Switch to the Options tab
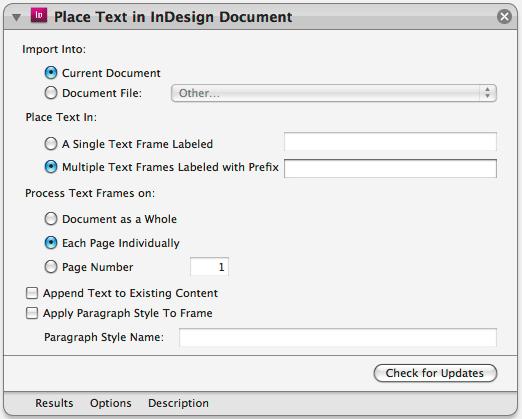Screen dimensions: 522x419 (x=111, y=403)
